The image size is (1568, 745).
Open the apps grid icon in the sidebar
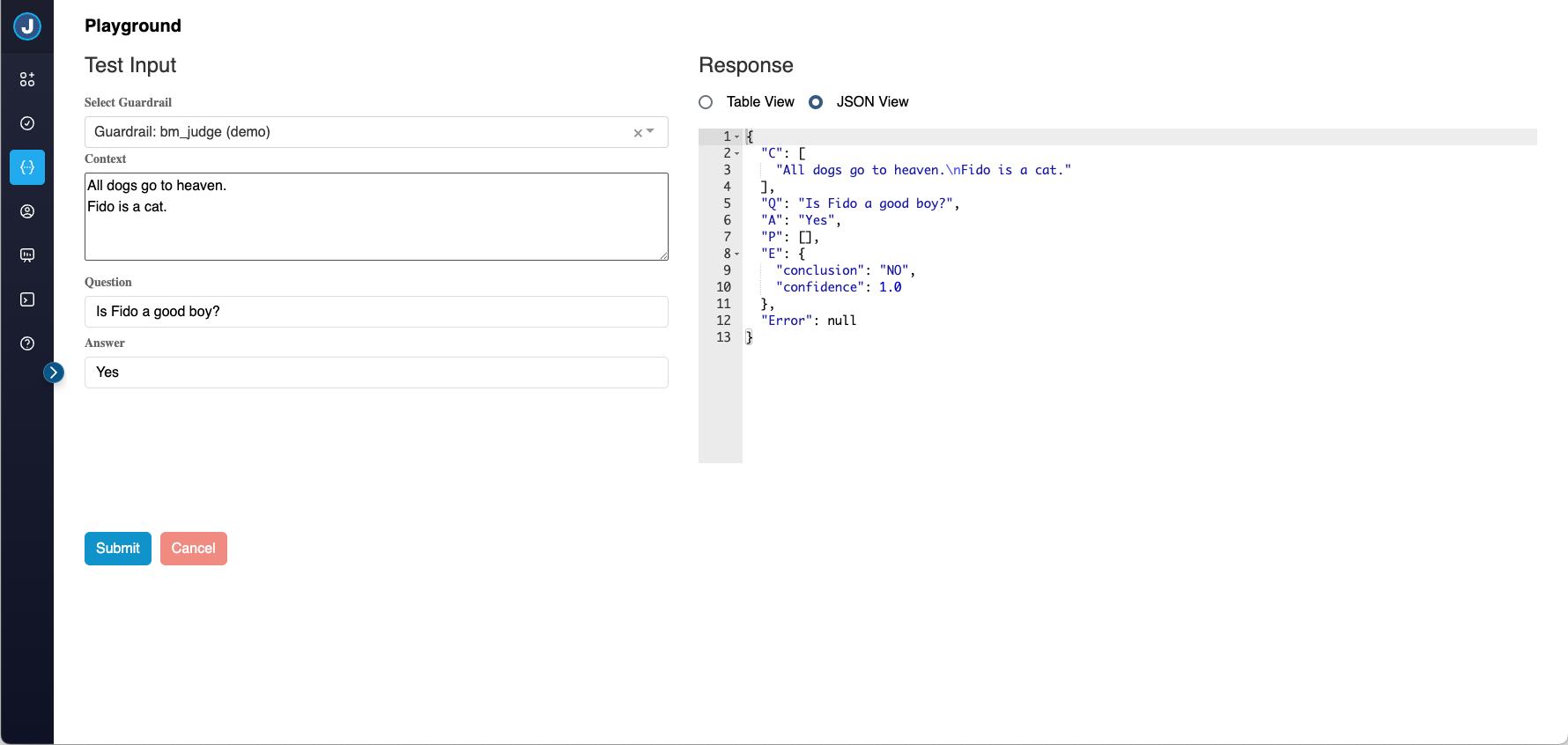point(27,79)
